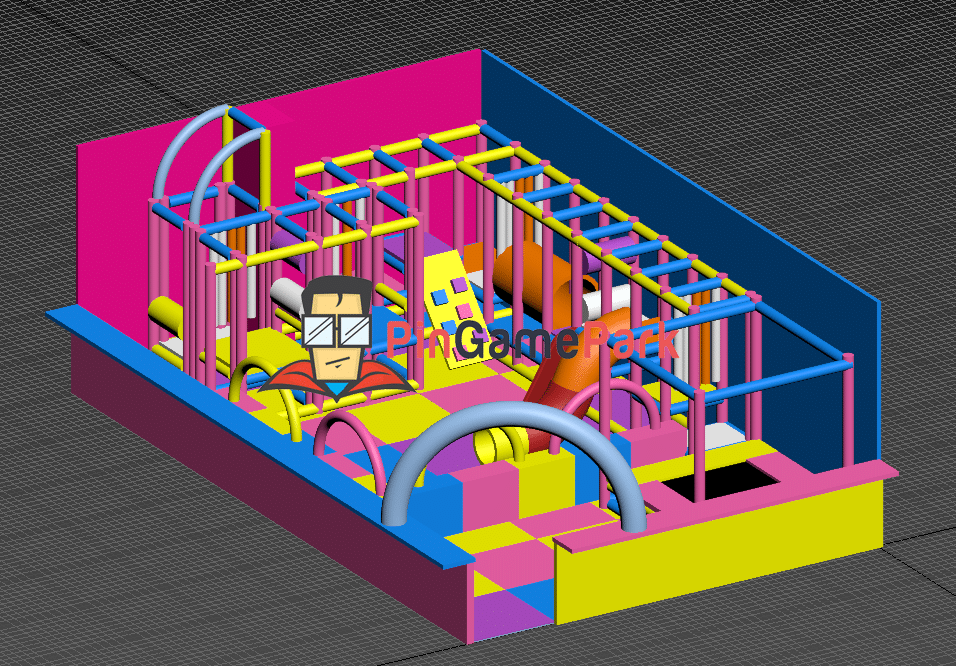Select the large gray-blue arch in the foreground
The width and height of the screenshot is (956, 666).
pyautogui.click(x=513, y=467)
